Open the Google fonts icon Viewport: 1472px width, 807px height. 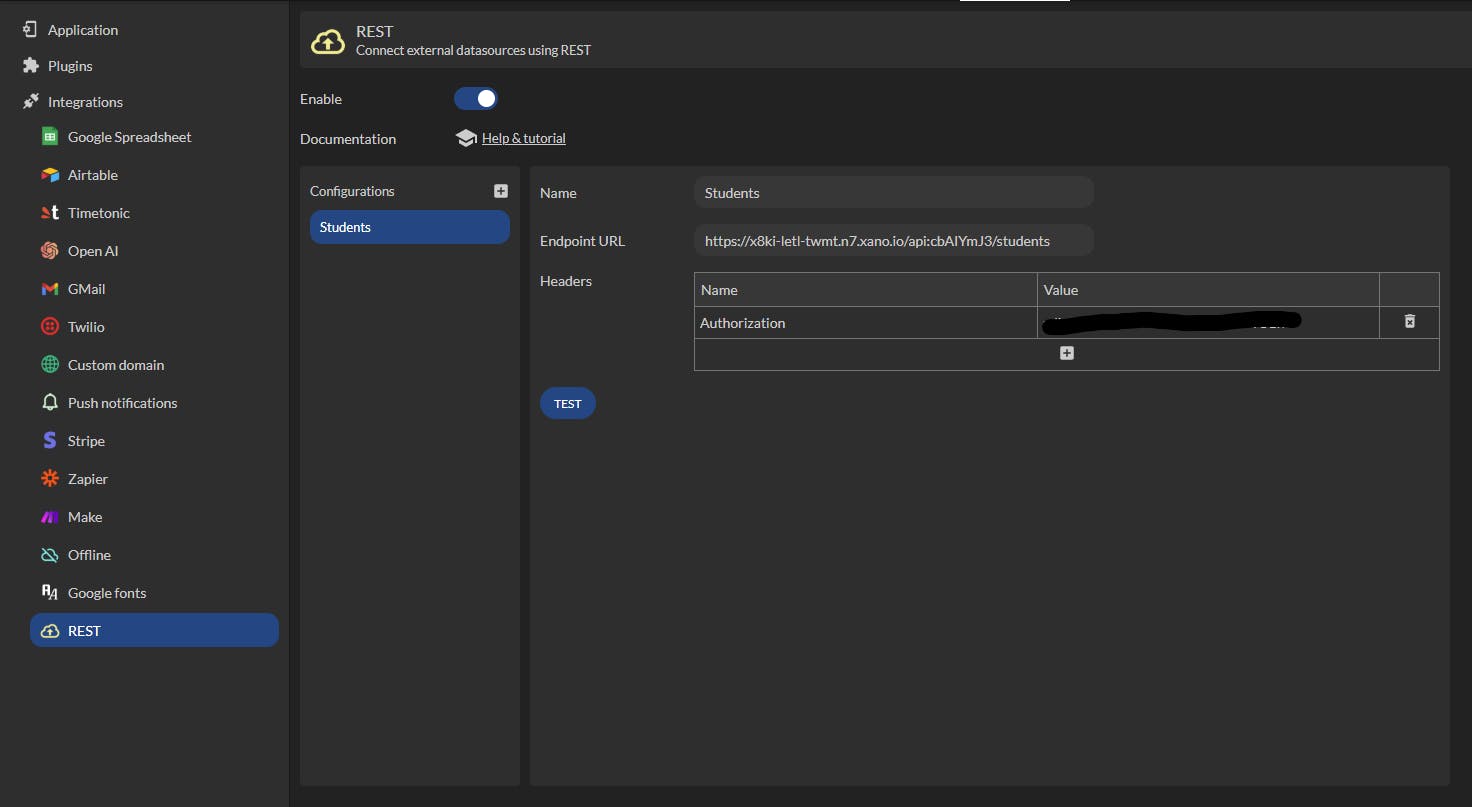pos(50,593)
